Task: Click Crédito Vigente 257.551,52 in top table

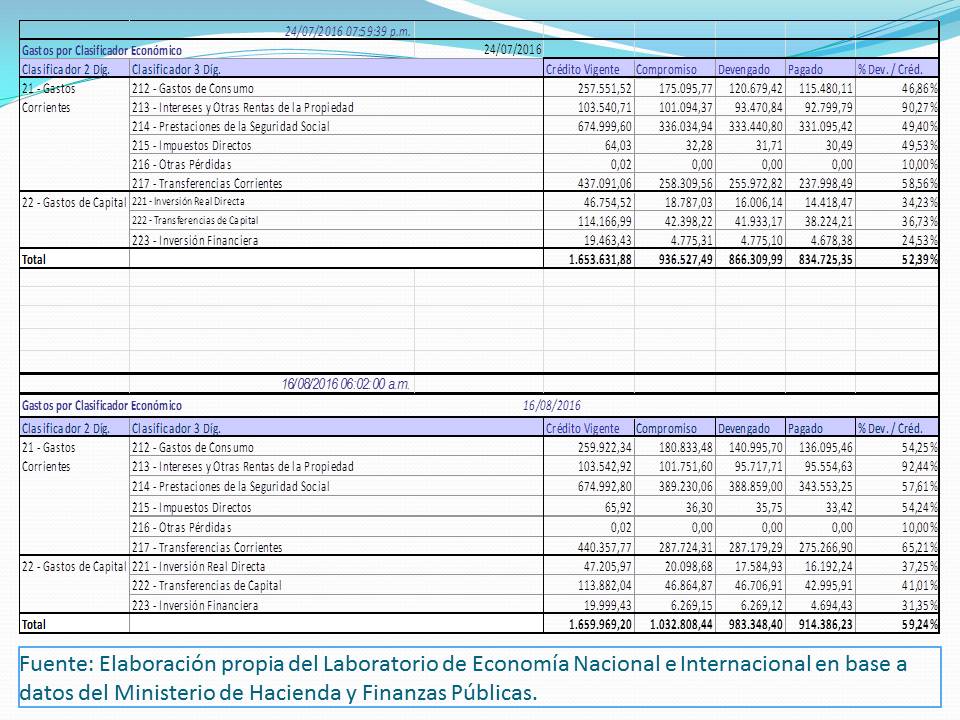Action: point(604,88)
